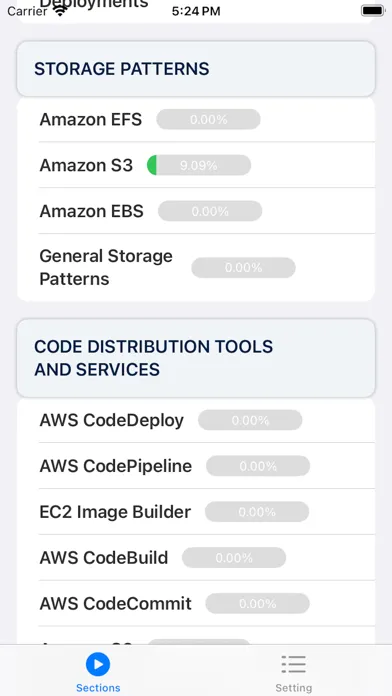The width and height of the screenshot is (392, 696).
Task: Collapse the Storage Patterns section header
Action: 196,69
